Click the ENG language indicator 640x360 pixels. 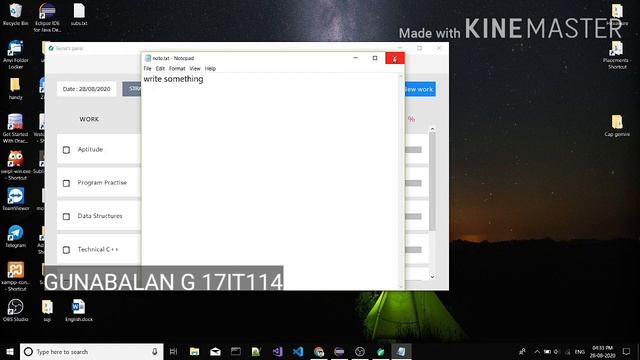[x=580, y=351]
